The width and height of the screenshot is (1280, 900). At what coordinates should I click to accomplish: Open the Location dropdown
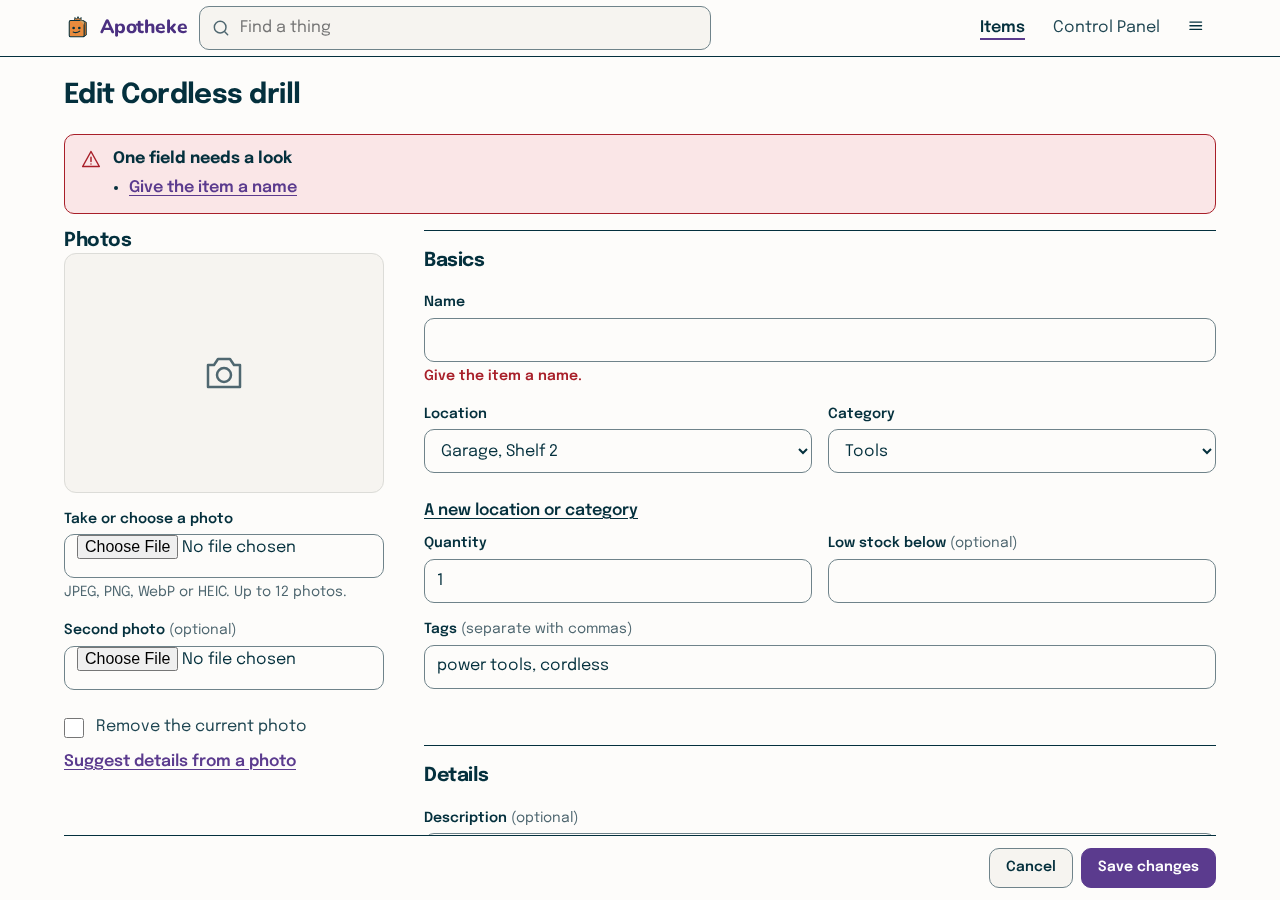click(x=618, y=451)
